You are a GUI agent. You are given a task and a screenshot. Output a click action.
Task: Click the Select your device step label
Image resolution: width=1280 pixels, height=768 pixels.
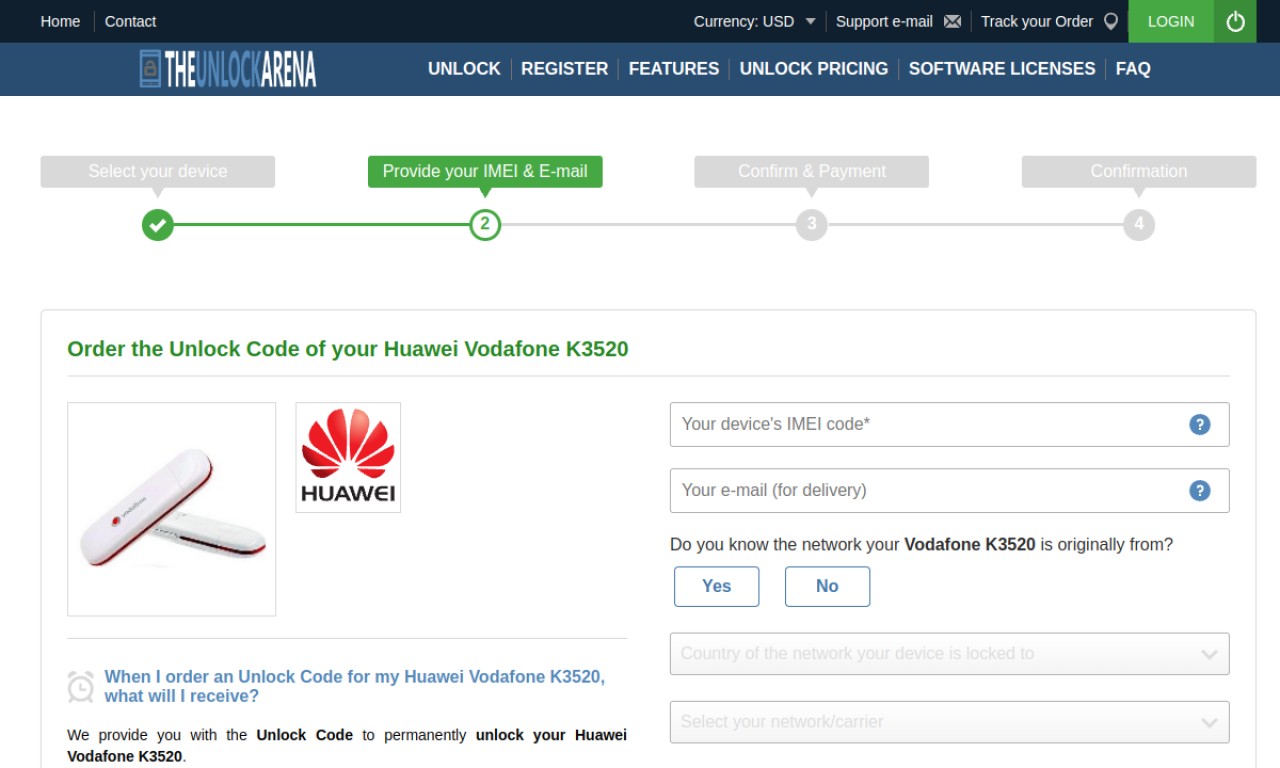coord(158,171)
